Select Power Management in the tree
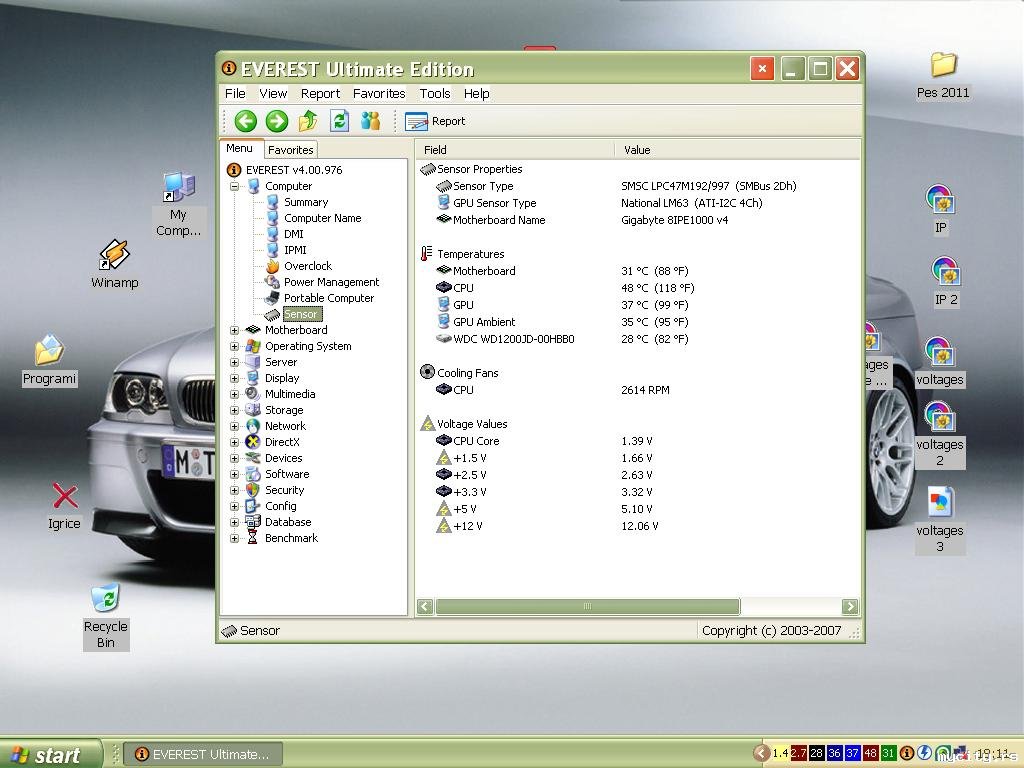The height and width of the screenshot is (768, 1024). pos(331,282)
